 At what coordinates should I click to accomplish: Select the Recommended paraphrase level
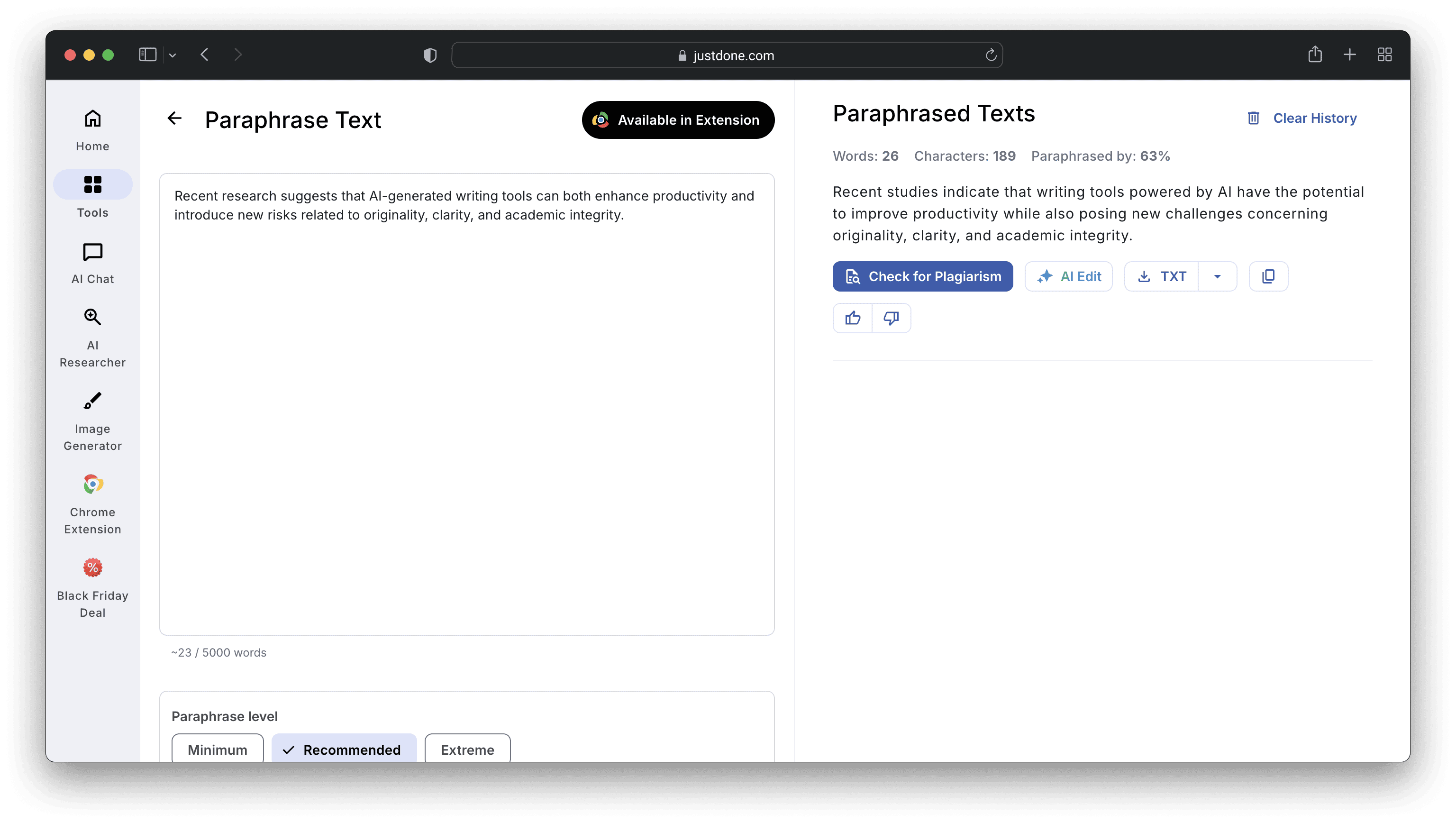click(344, 749)
